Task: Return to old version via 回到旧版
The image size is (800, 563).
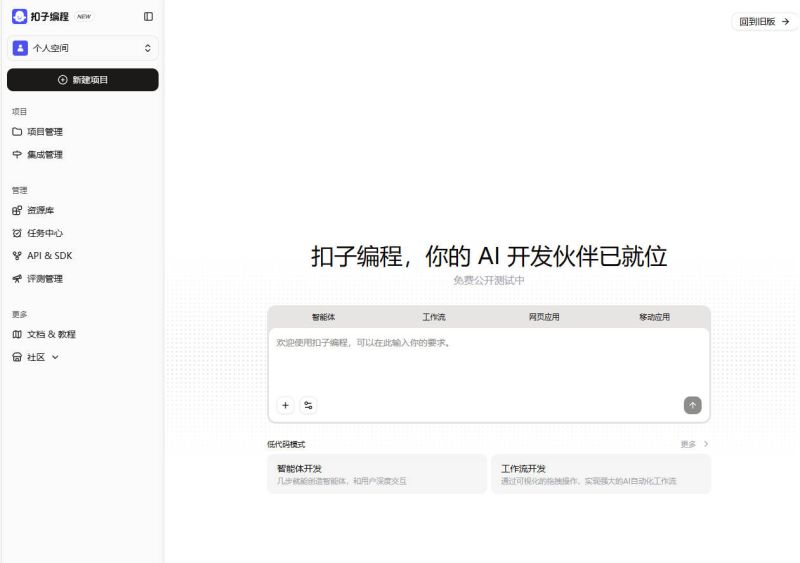Action: tap(764, 21)
